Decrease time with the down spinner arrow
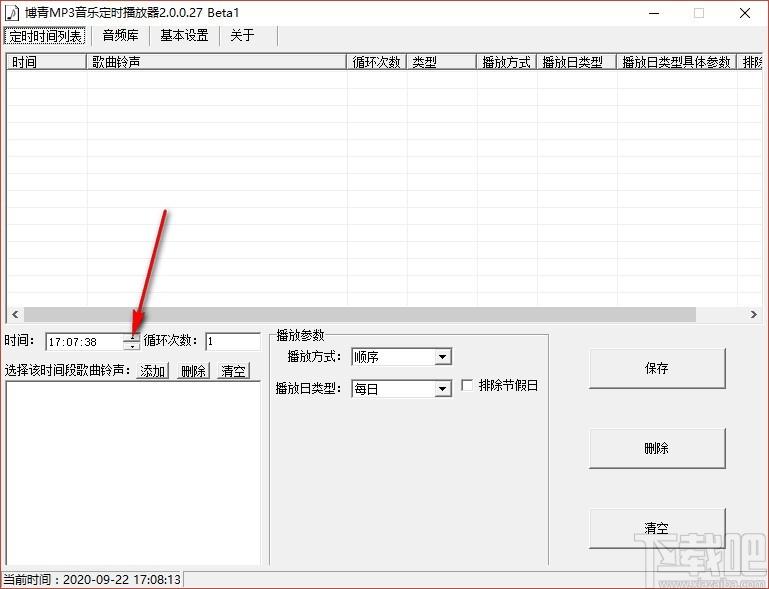769x589 pixels. (x=132, y=346)
